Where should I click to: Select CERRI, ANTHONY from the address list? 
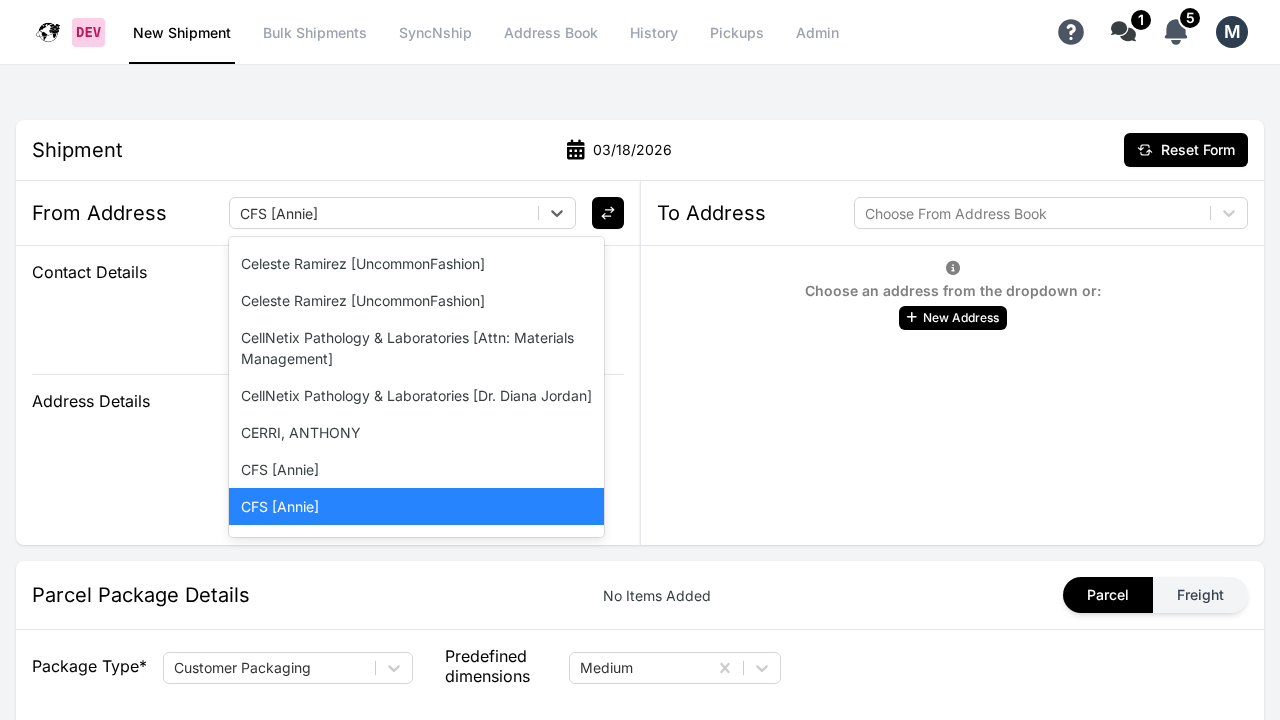click(x=300, y=433)
